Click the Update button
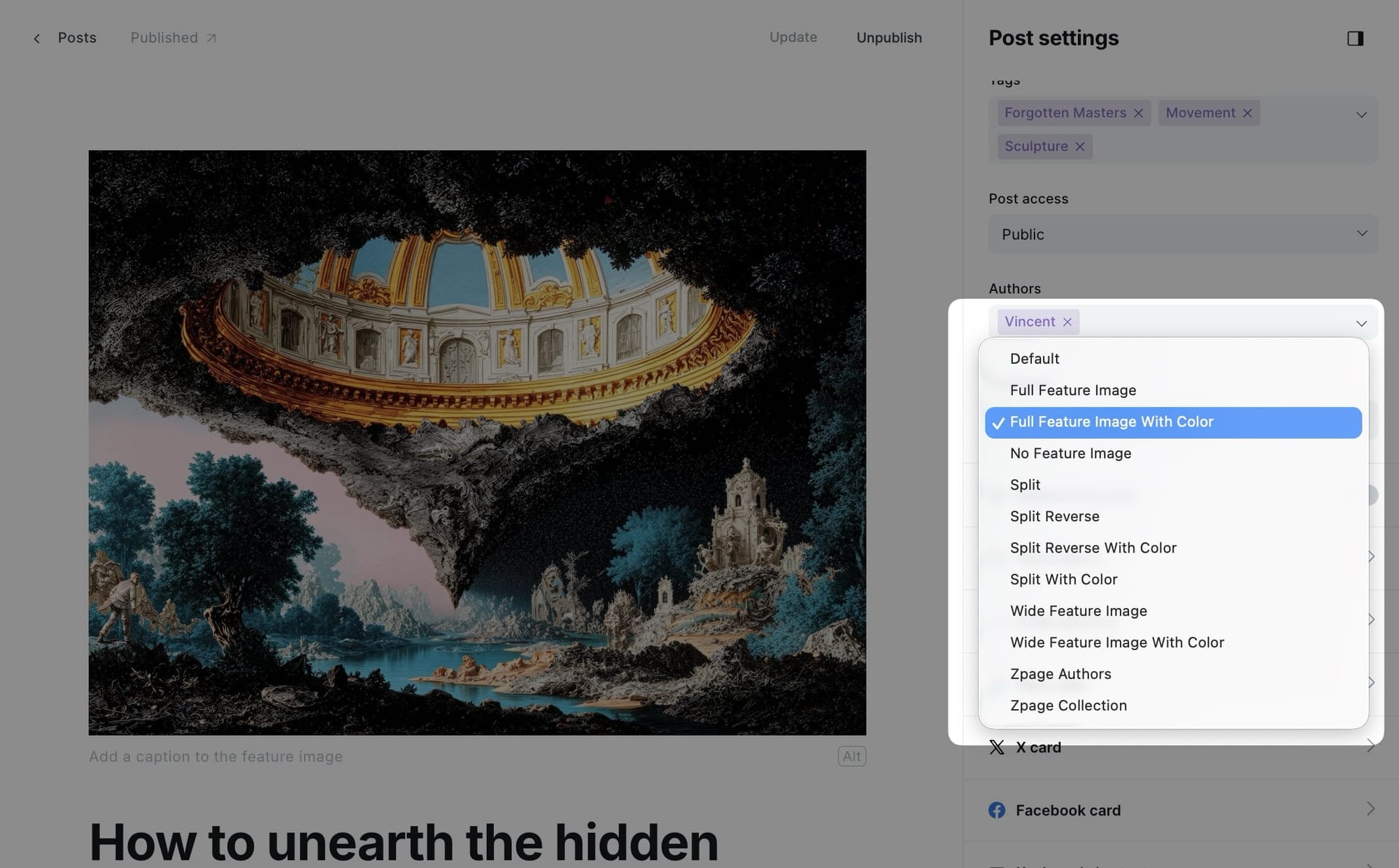This screenshot has width=1399, height=868. [x=793, y=38]
